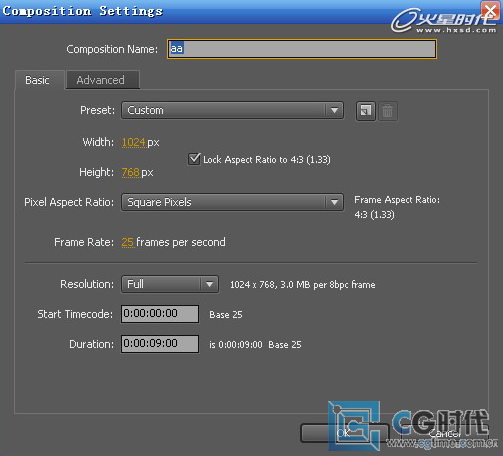Click the delete preset trash icon

[x=387, y=111]
